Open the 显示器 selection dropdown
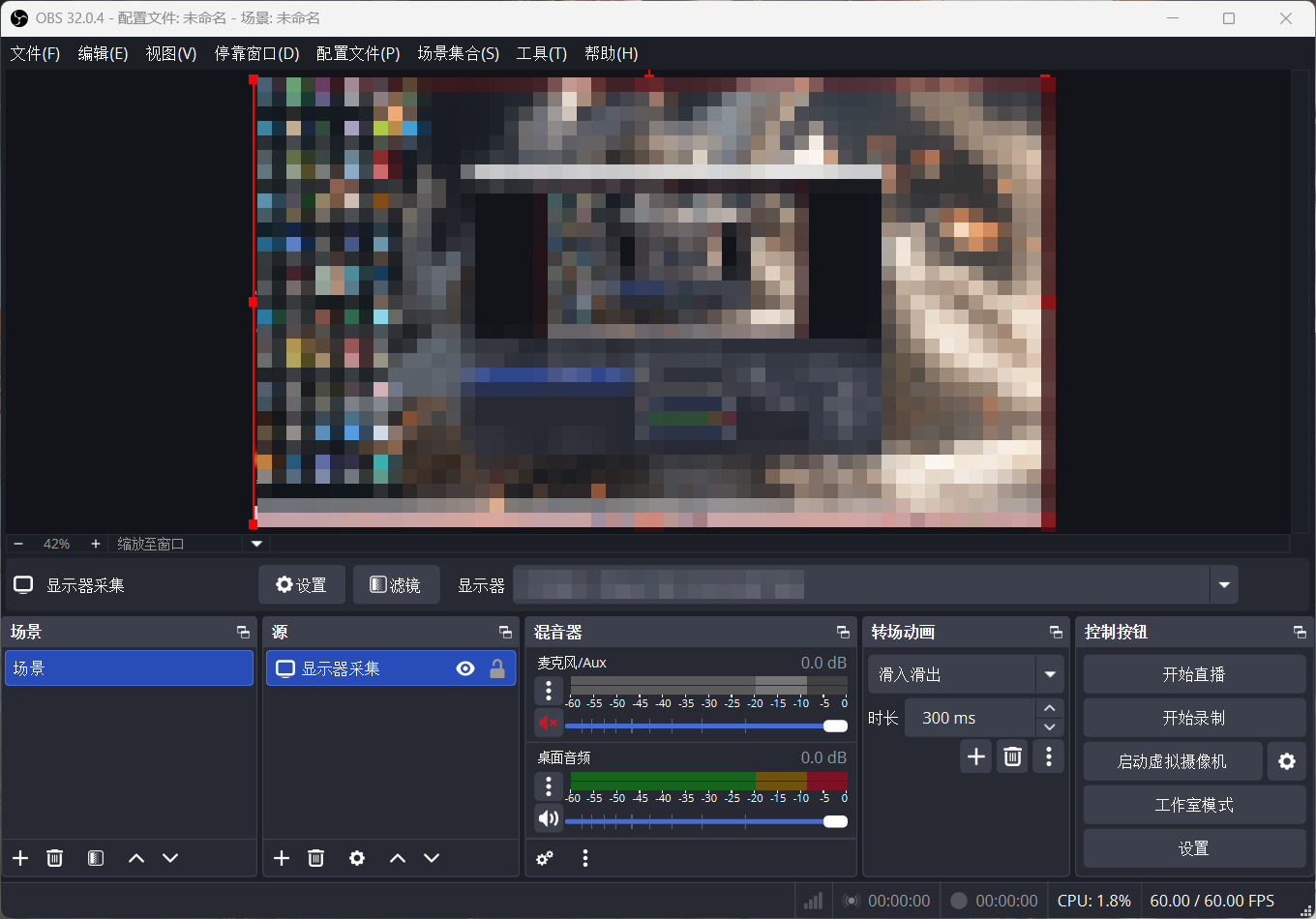Screen dimensions: 1316x919 tap(1224, 584)
